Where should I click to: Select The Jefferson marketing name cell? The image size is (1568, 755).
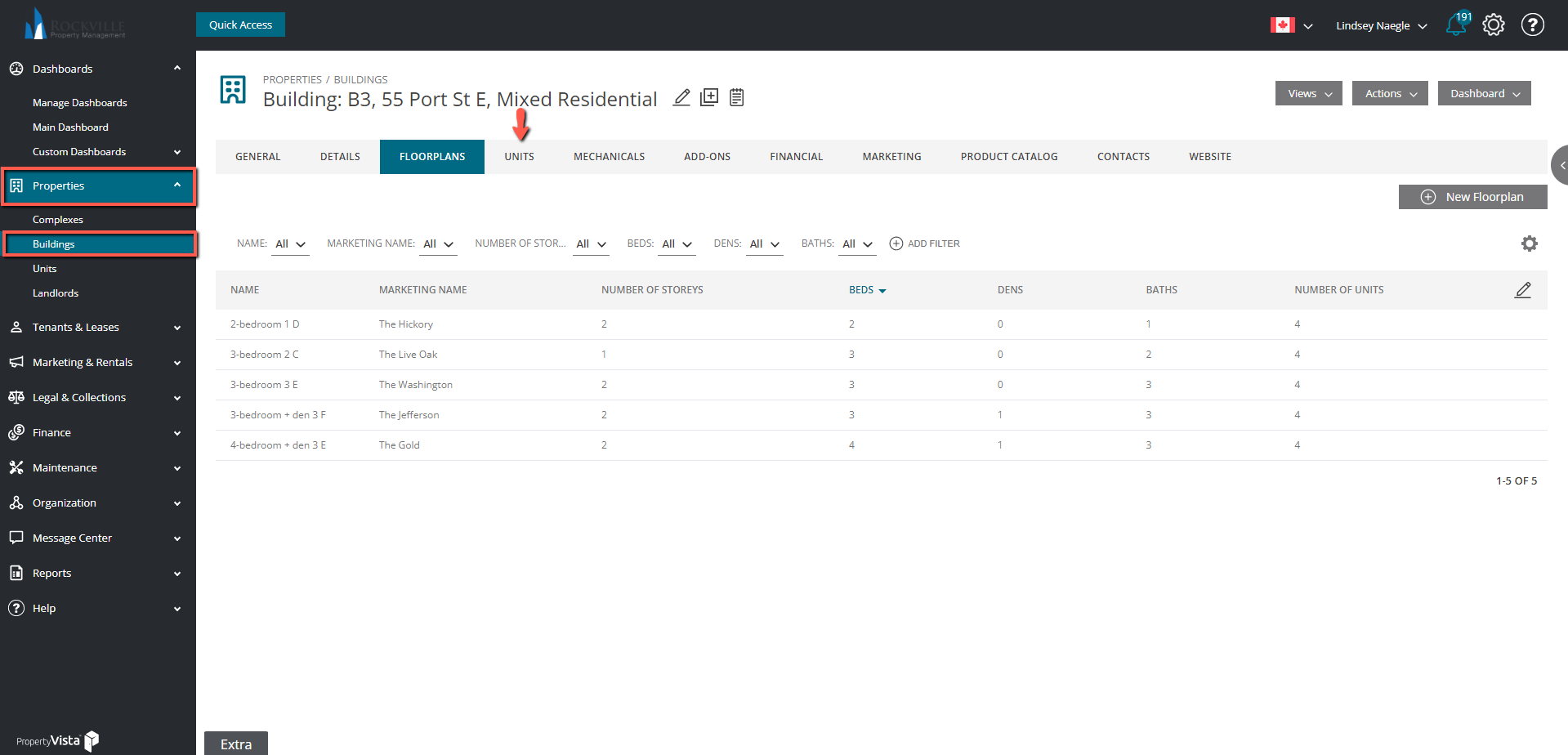point(409,415)
